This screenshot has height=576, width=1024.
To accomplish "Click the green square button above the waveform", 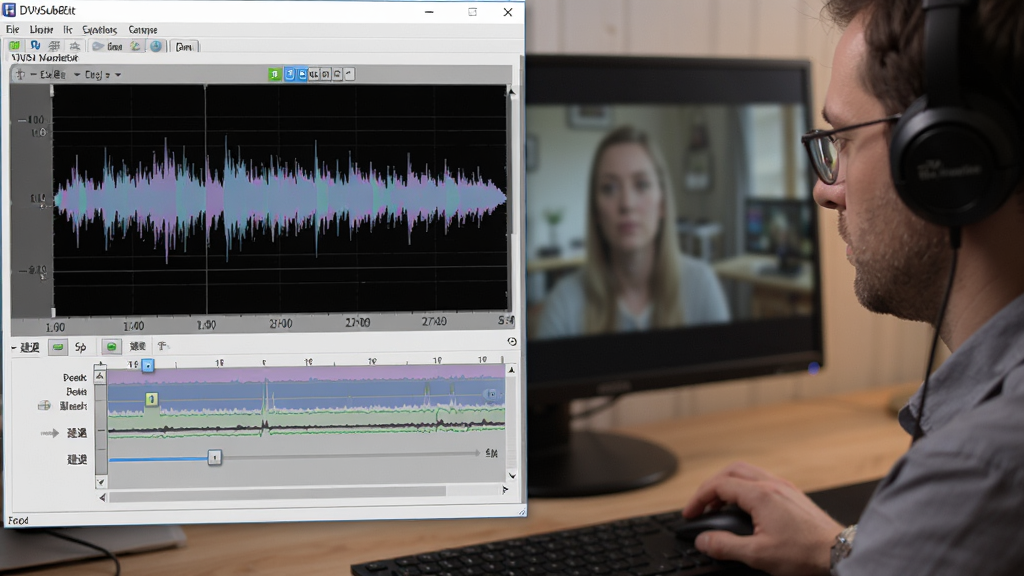I will [x=275, y=74].
